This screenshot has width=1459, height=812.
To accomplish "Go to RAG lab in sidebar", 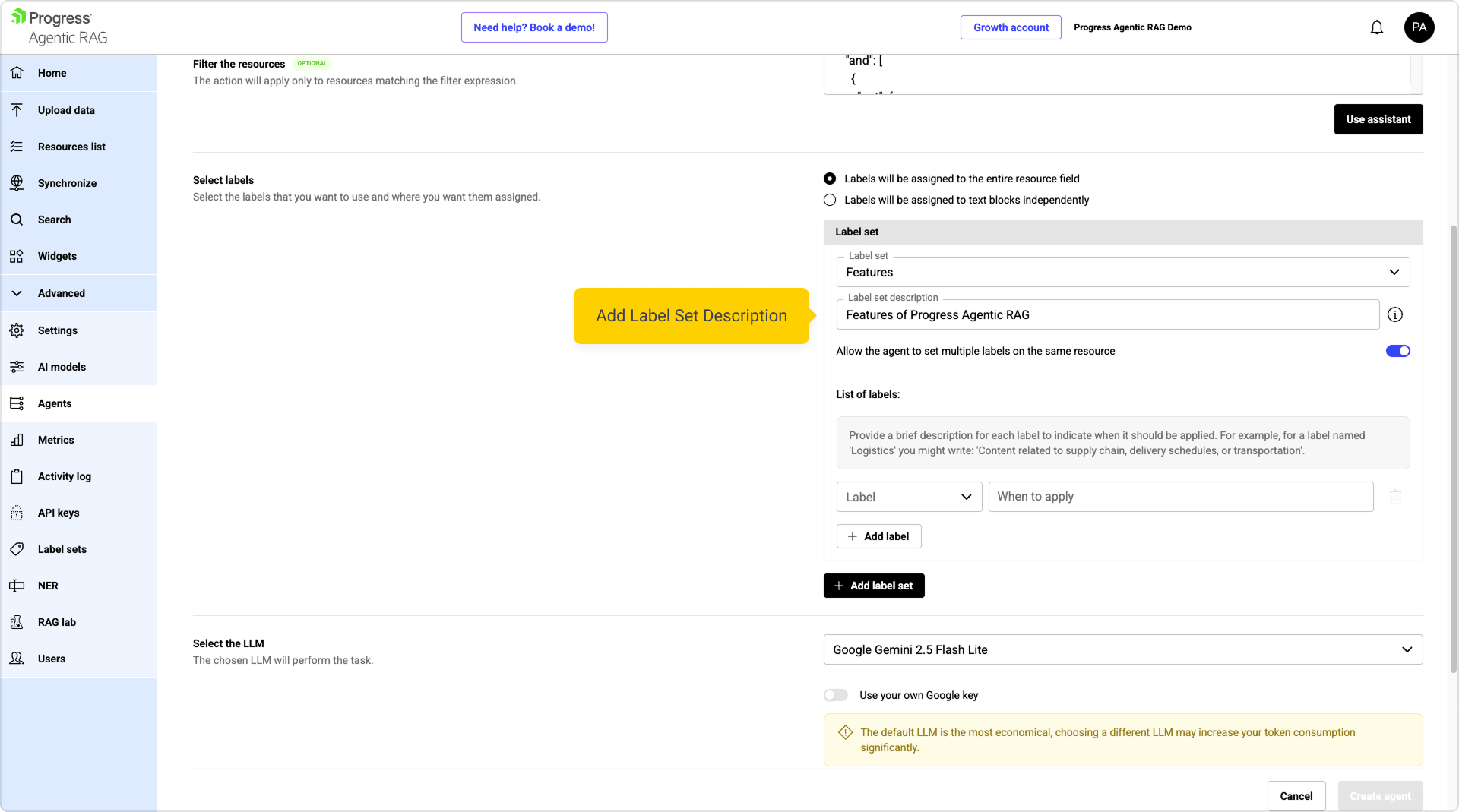I will [x=57, y=622].
